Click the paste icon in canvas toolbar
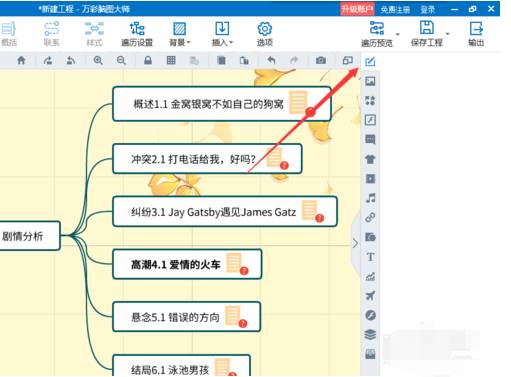The height and width of the screenshot is (377, 511). 244,60
